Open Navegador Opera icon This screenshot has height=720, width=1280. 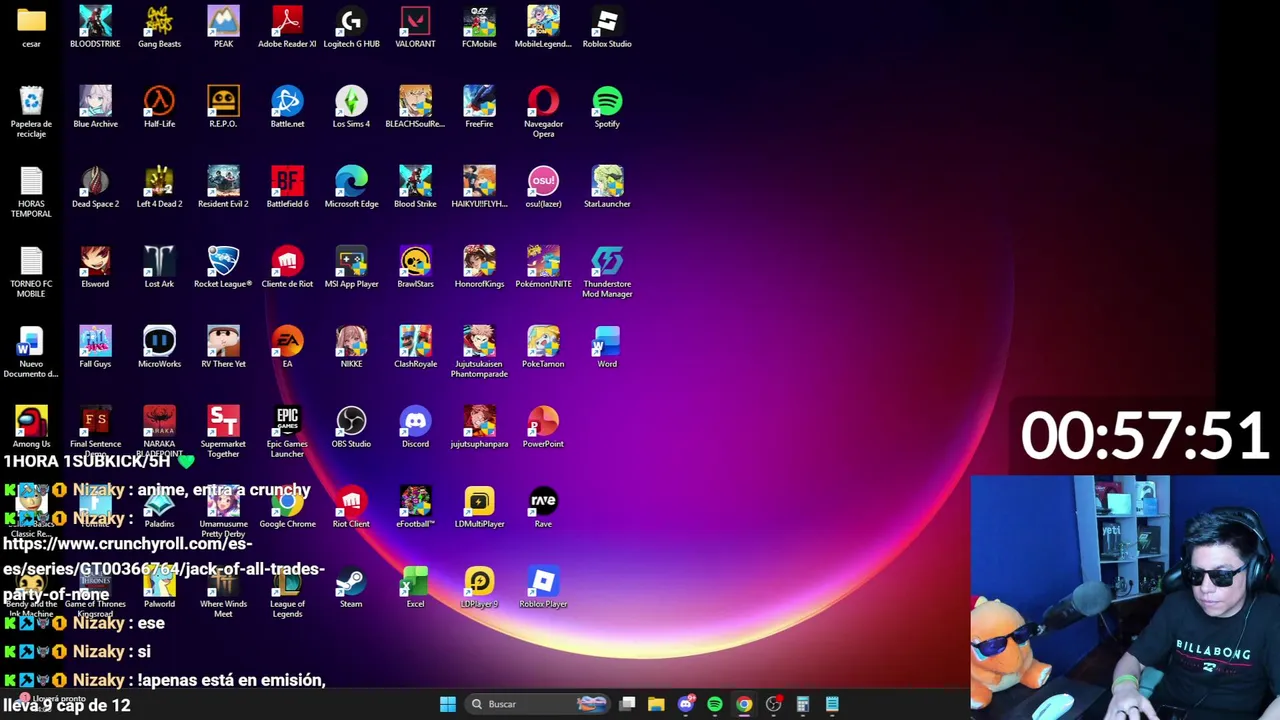coord(543,112)
